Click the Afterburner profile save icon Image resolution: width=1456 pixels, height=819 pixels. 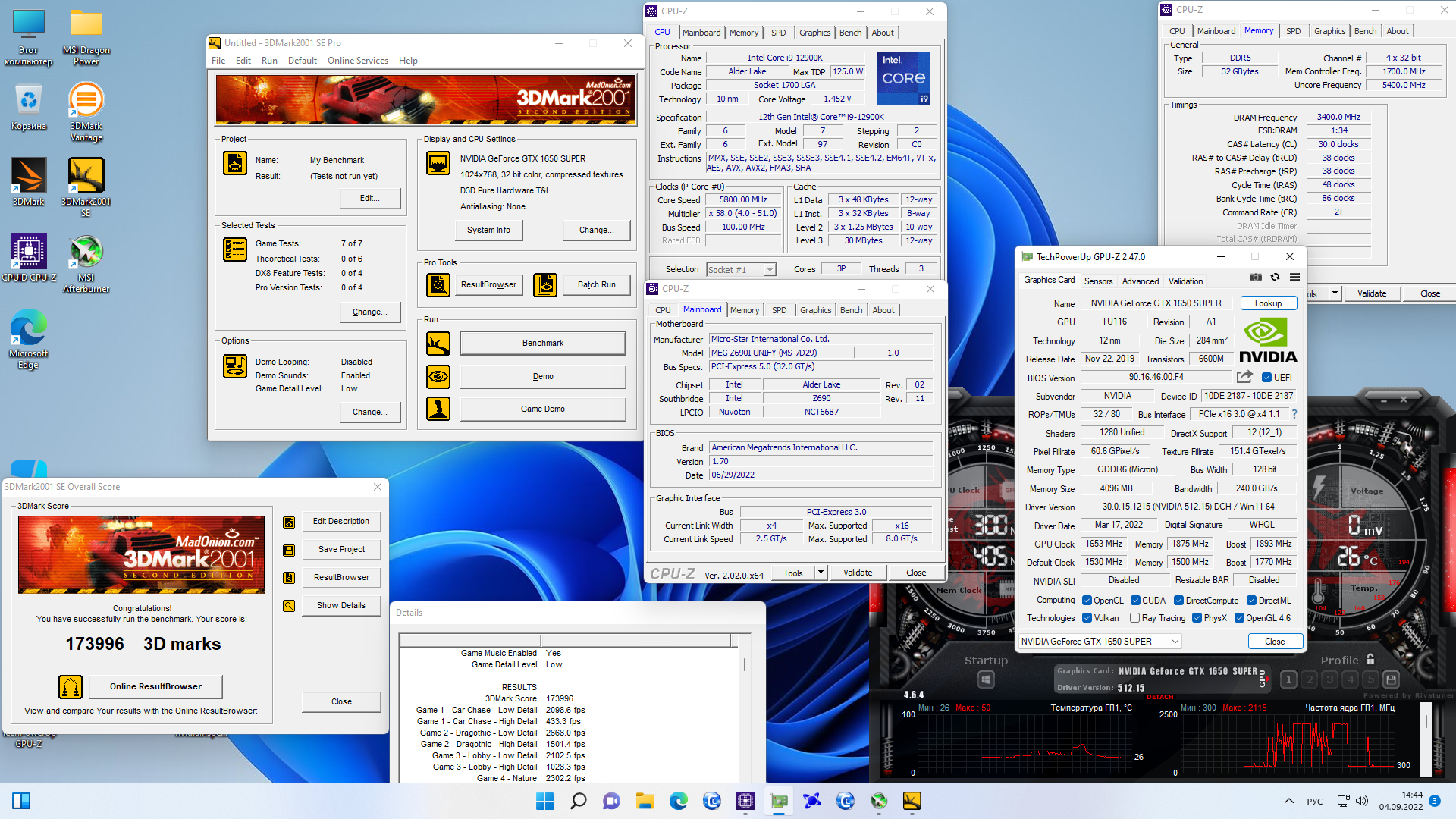[x=1391, y=680]
